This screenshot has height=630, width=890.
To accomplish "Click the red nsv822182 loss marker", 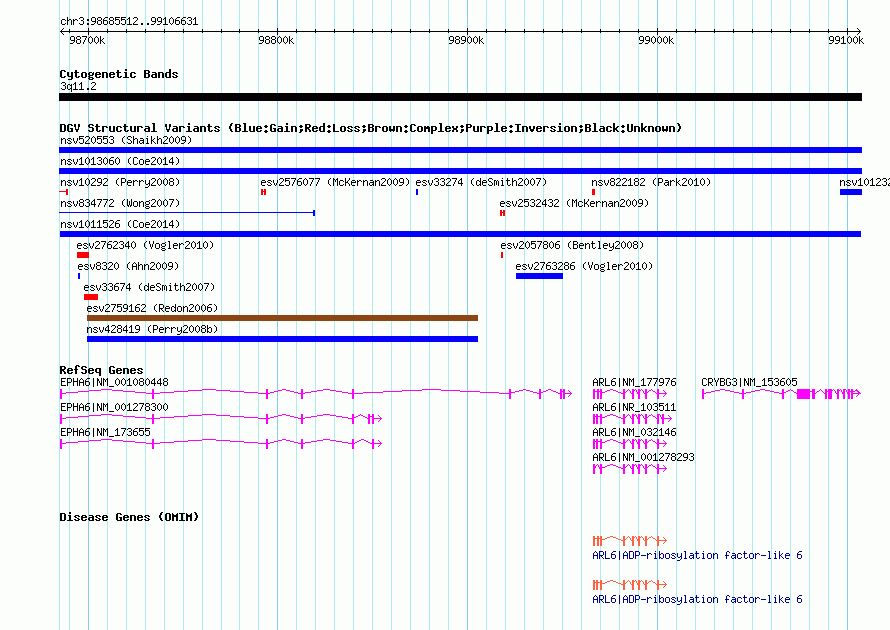I will coord(593,192).
